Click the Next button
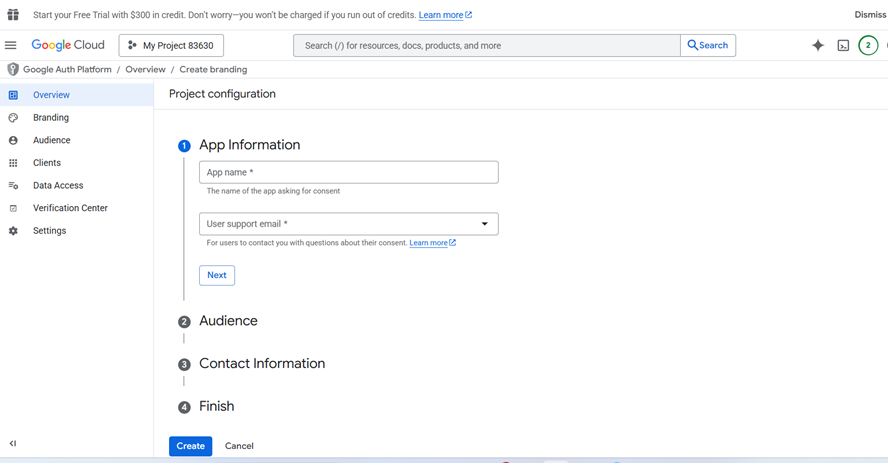Image resolution: width=888 pixels, height=463 pixels. (217, 275)
